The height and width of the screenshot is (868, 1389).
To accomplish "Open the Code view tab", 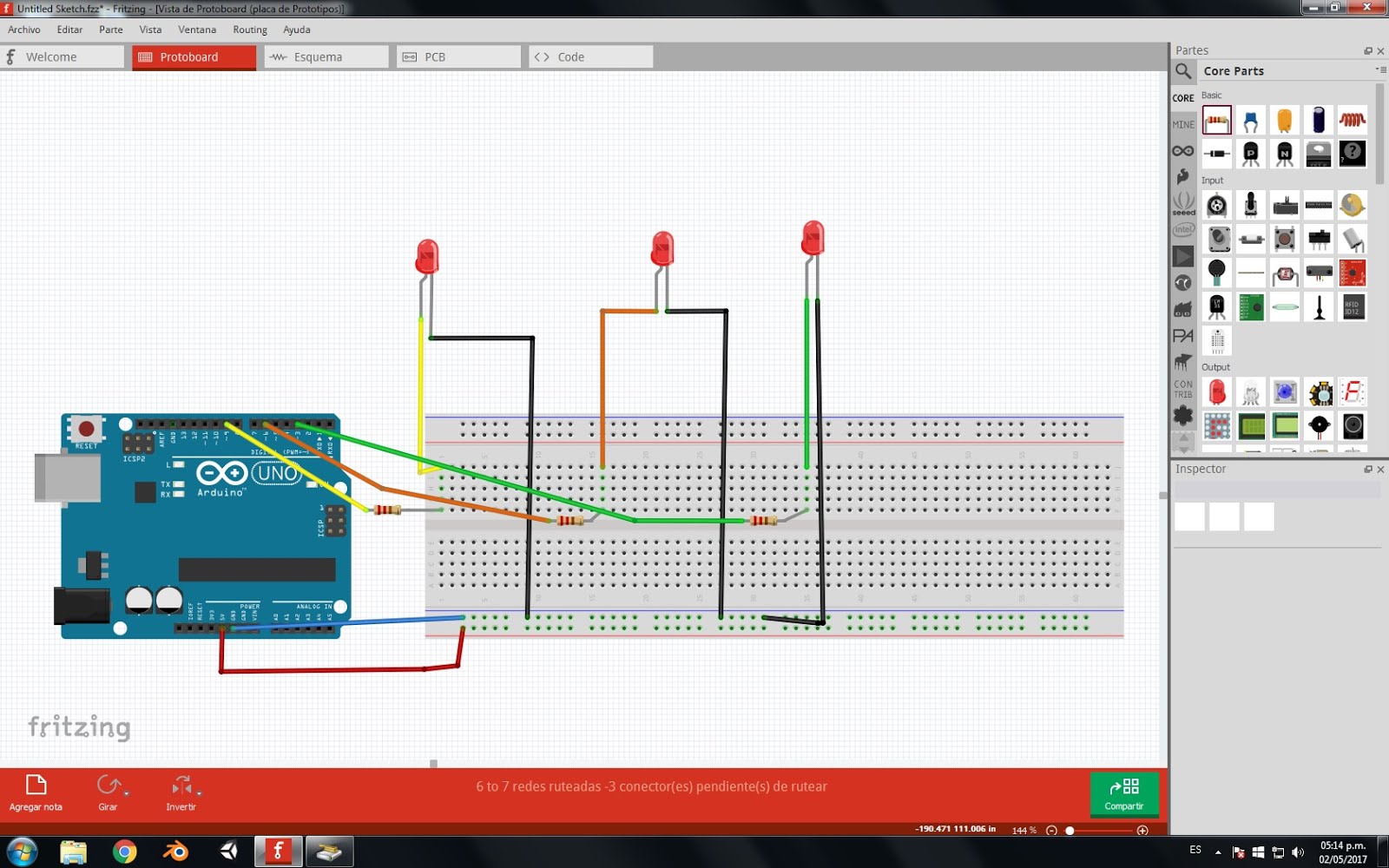I will tap(590, 57).
